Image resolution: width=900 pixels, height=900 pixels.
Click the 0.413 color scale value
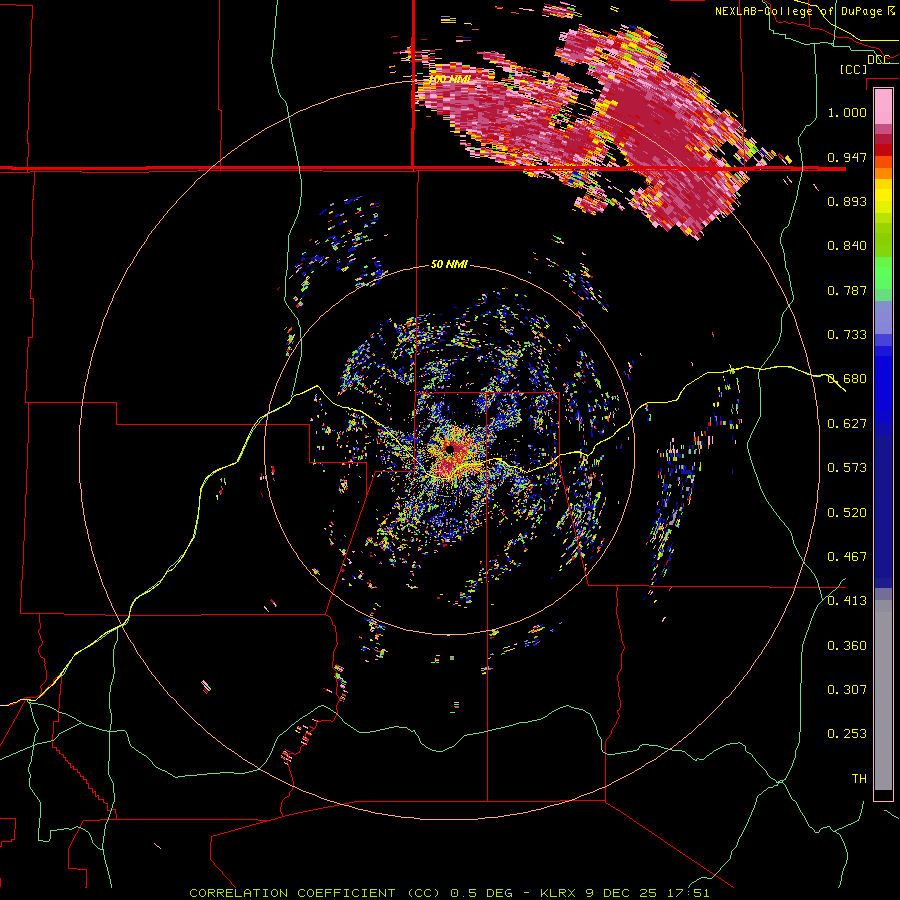847,601
